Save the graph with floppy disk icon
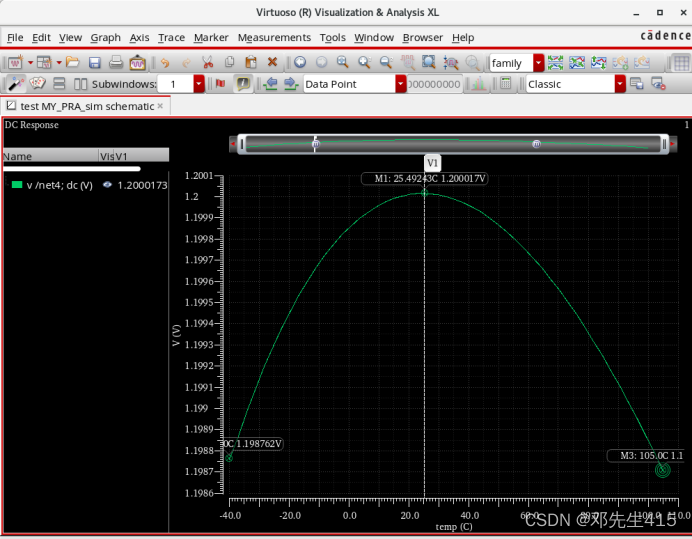The height and width of the screenshot is (539, 692). point(94,63)
